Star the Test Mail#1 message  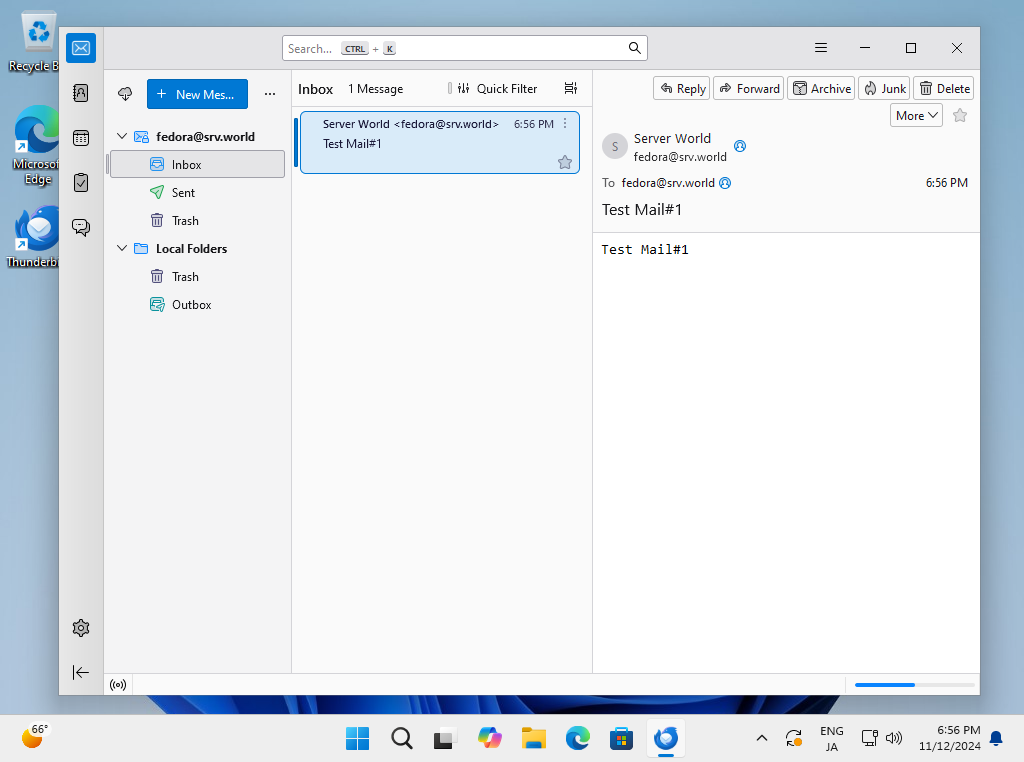click(x=565, y=162)
